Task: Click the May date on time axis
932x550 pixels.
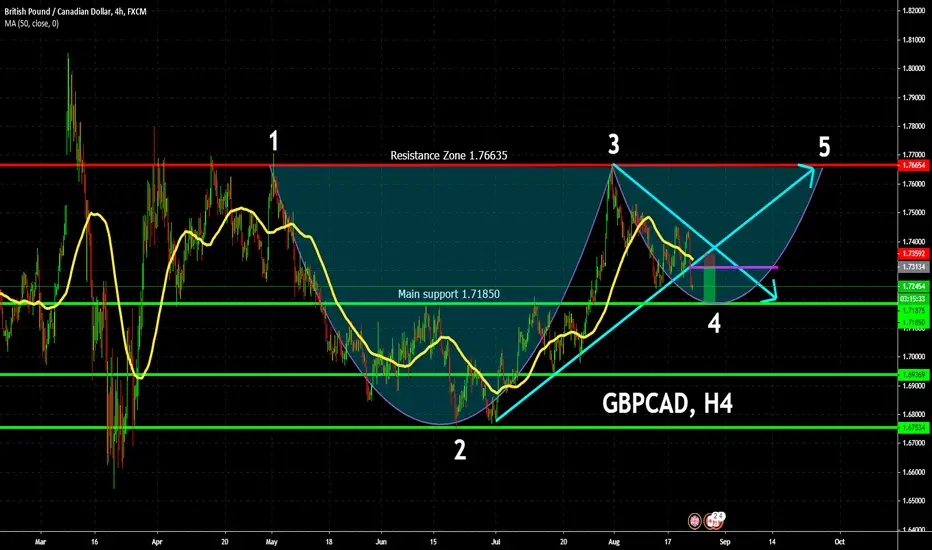Action: pos(272,542)
